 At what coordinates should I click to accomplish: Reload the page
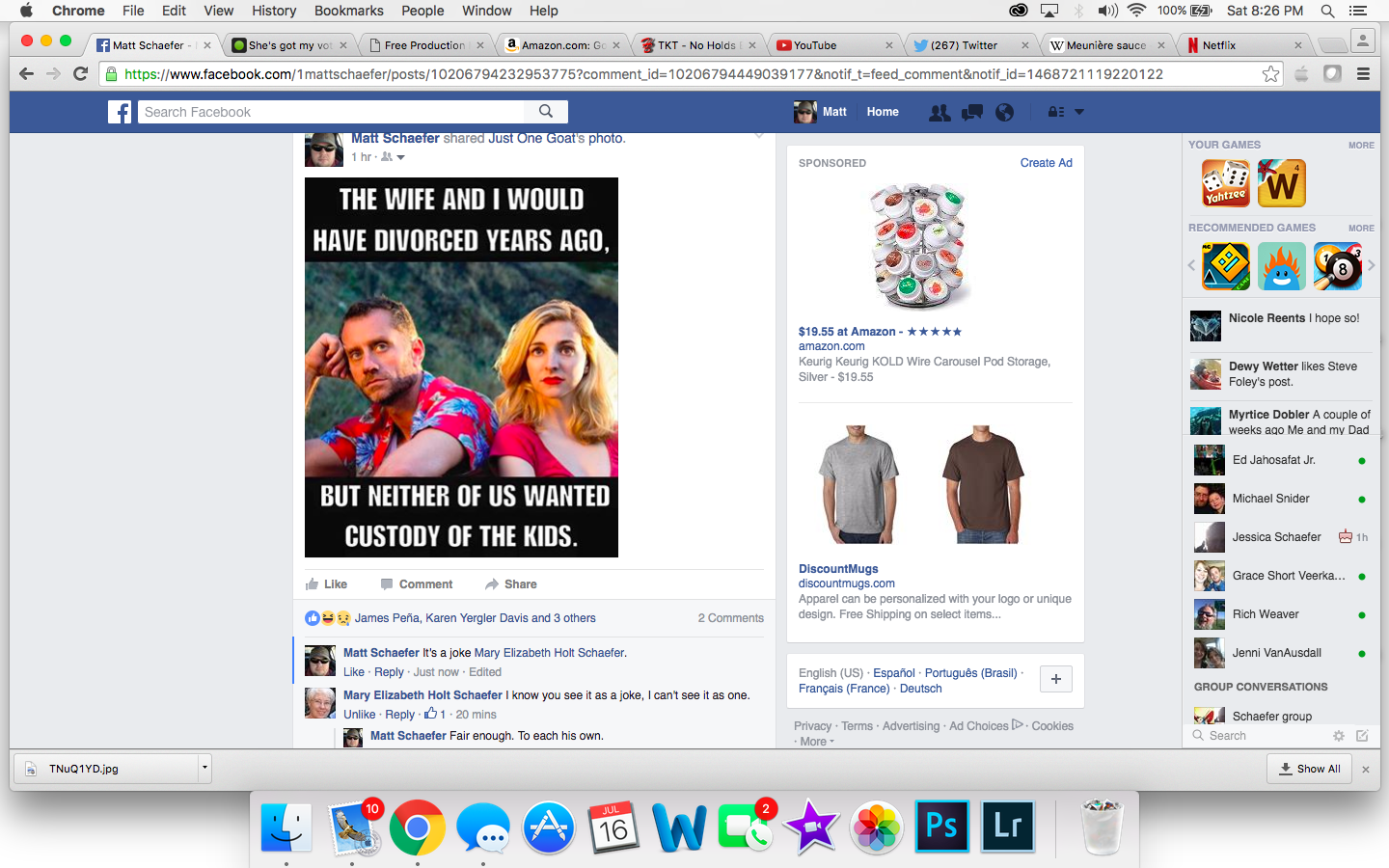click(x=81, y=74)
